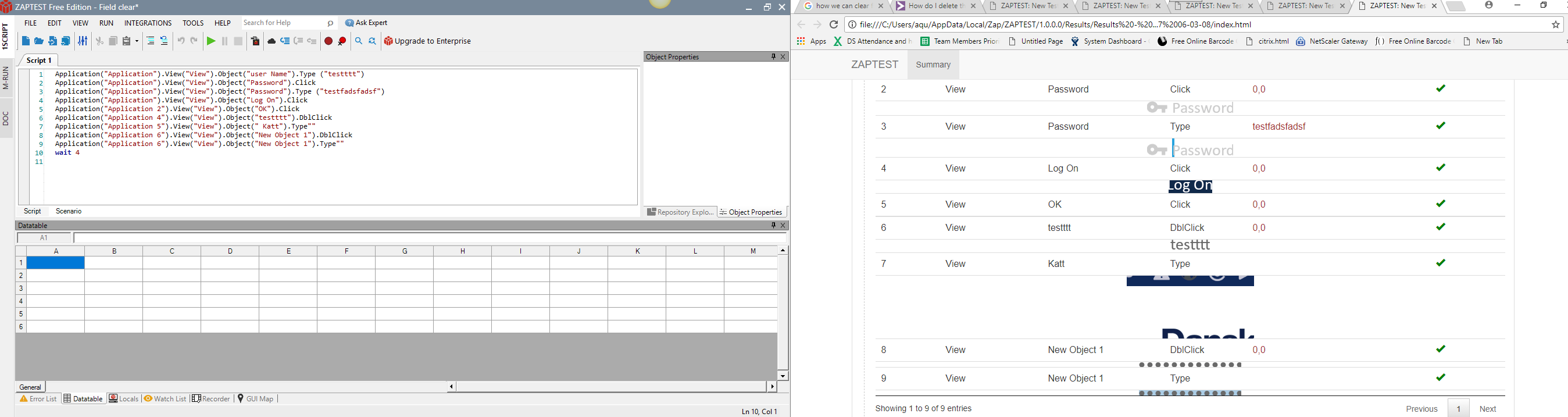Screen dimensions: 1568x417
Task: Click the red Record circle icon
Action: click(328, 41)
